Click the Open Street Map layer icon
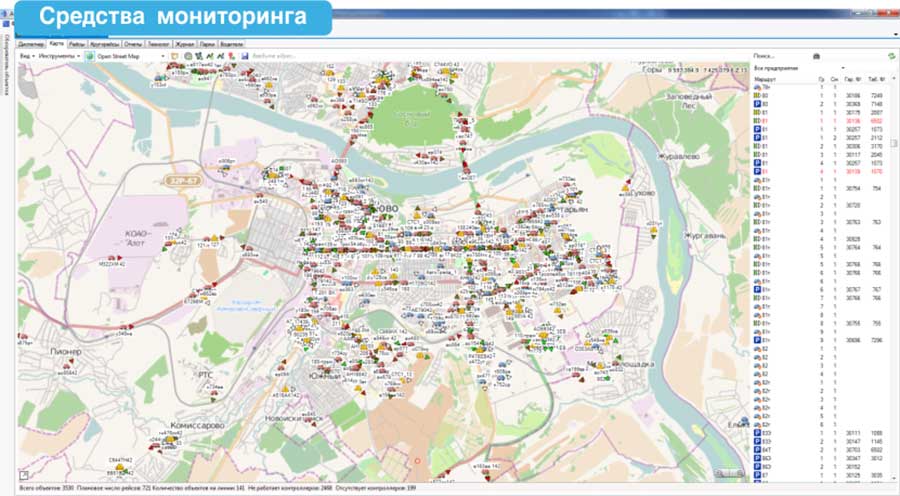The height and width of the screenshot is (496, 900). point(89,57)
